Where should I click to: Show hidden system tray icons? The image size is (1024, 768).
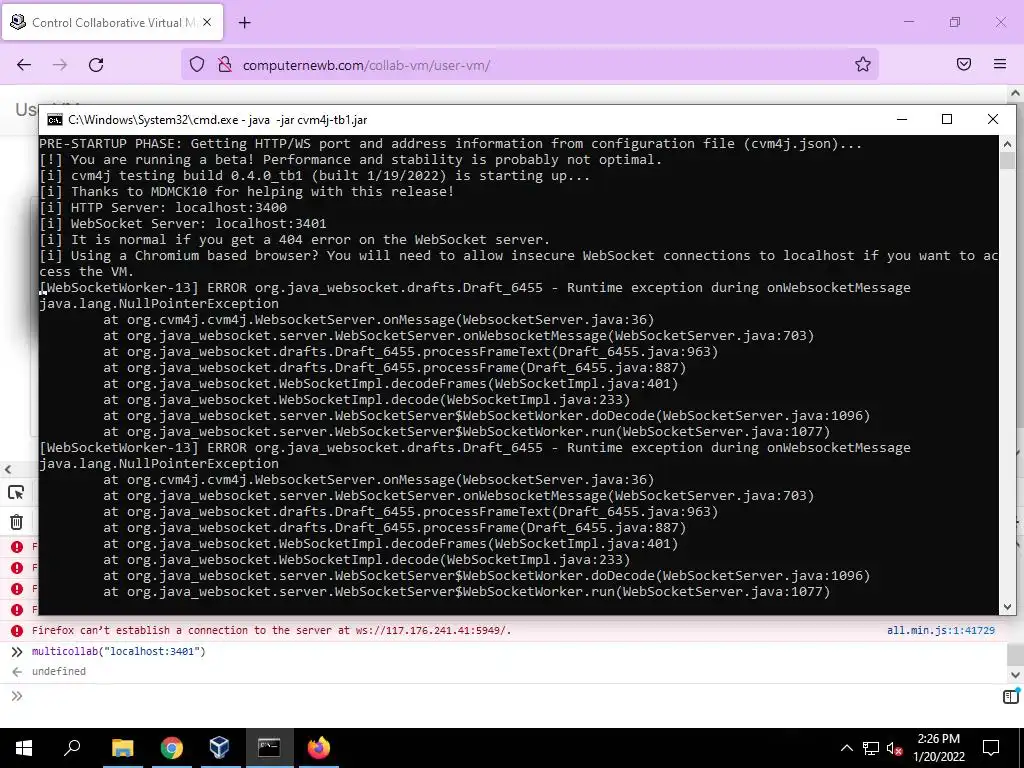pos(846,748)
